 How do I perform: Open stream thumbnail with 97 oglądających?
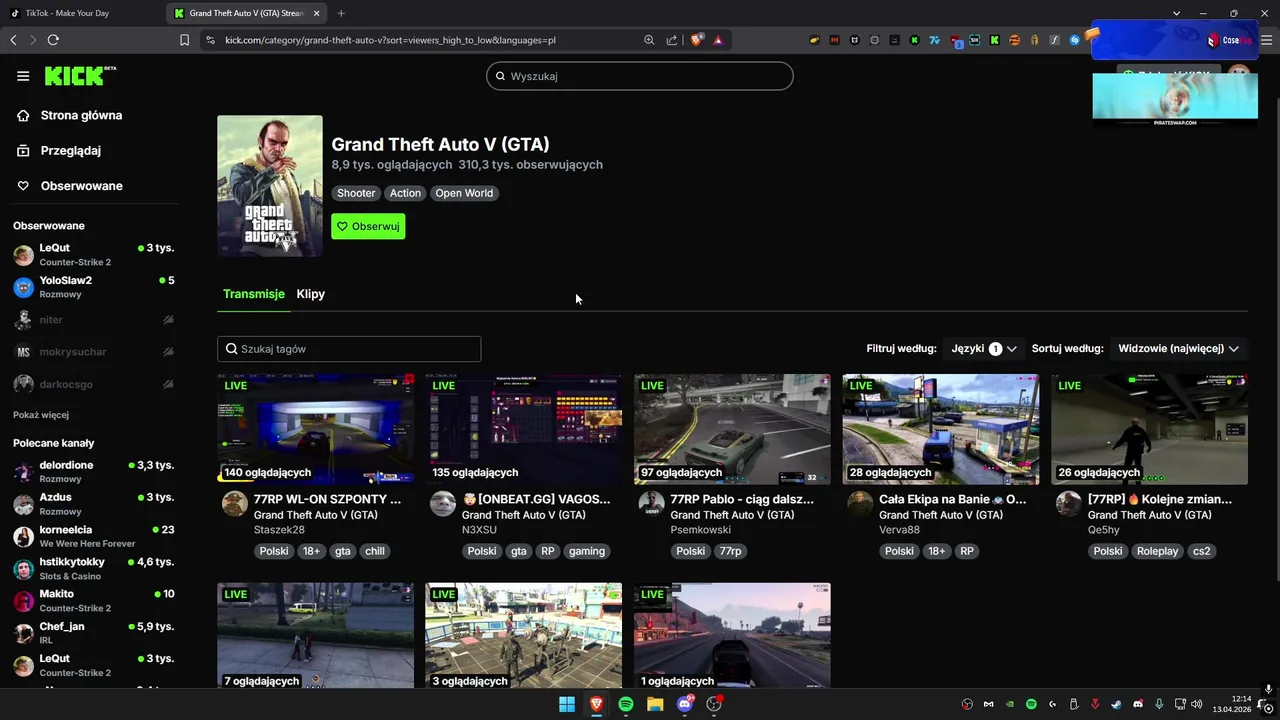pos(732,429)
